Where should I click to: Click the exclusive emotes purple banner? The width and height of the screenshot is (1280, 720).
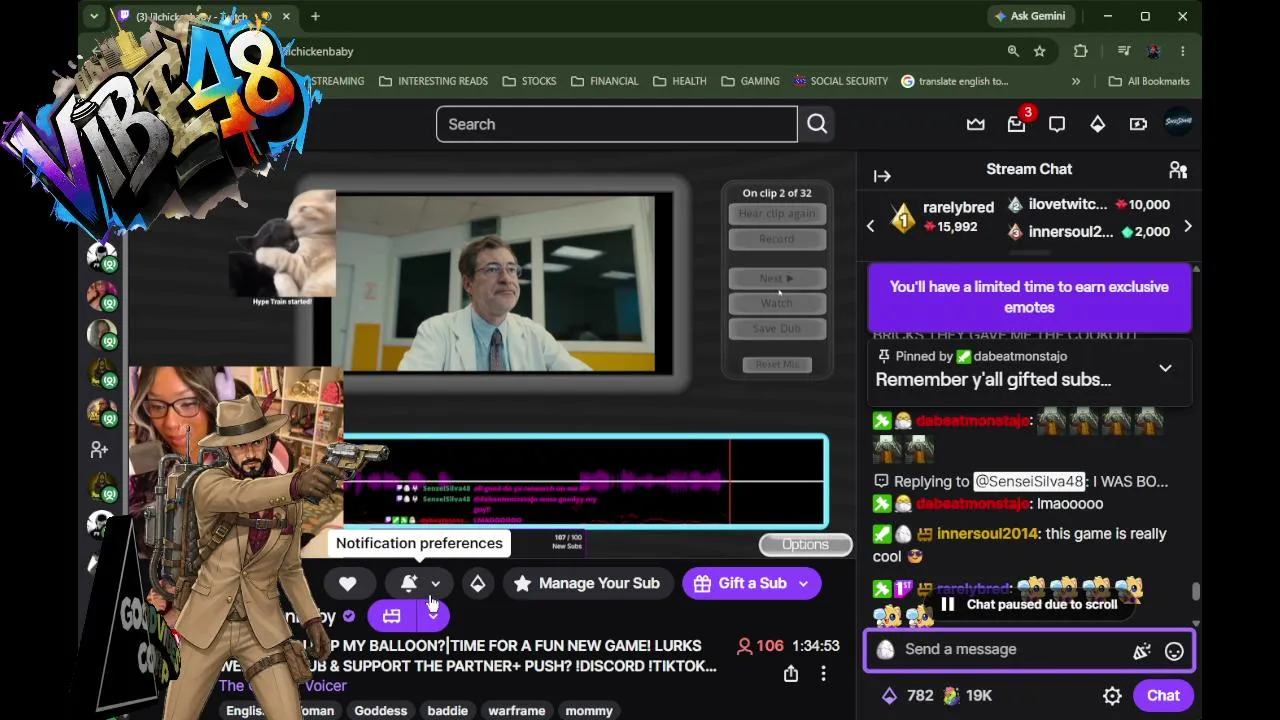pyautogui.click(x=1029, y=297)
